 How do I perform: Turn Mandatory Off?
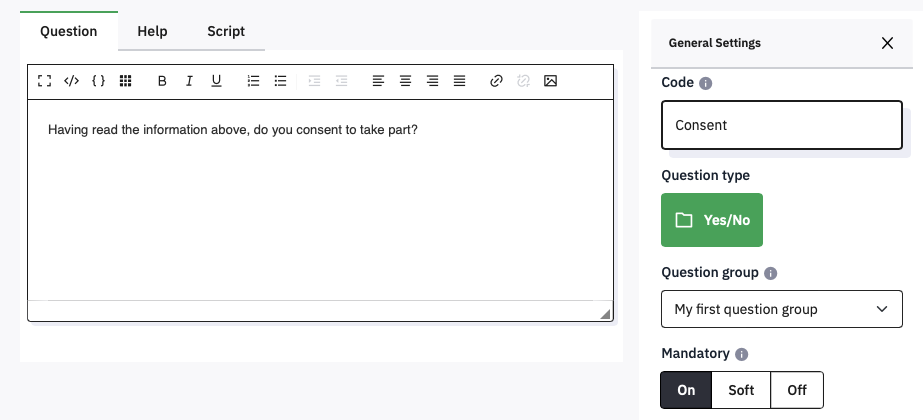(x=797, y=390)
